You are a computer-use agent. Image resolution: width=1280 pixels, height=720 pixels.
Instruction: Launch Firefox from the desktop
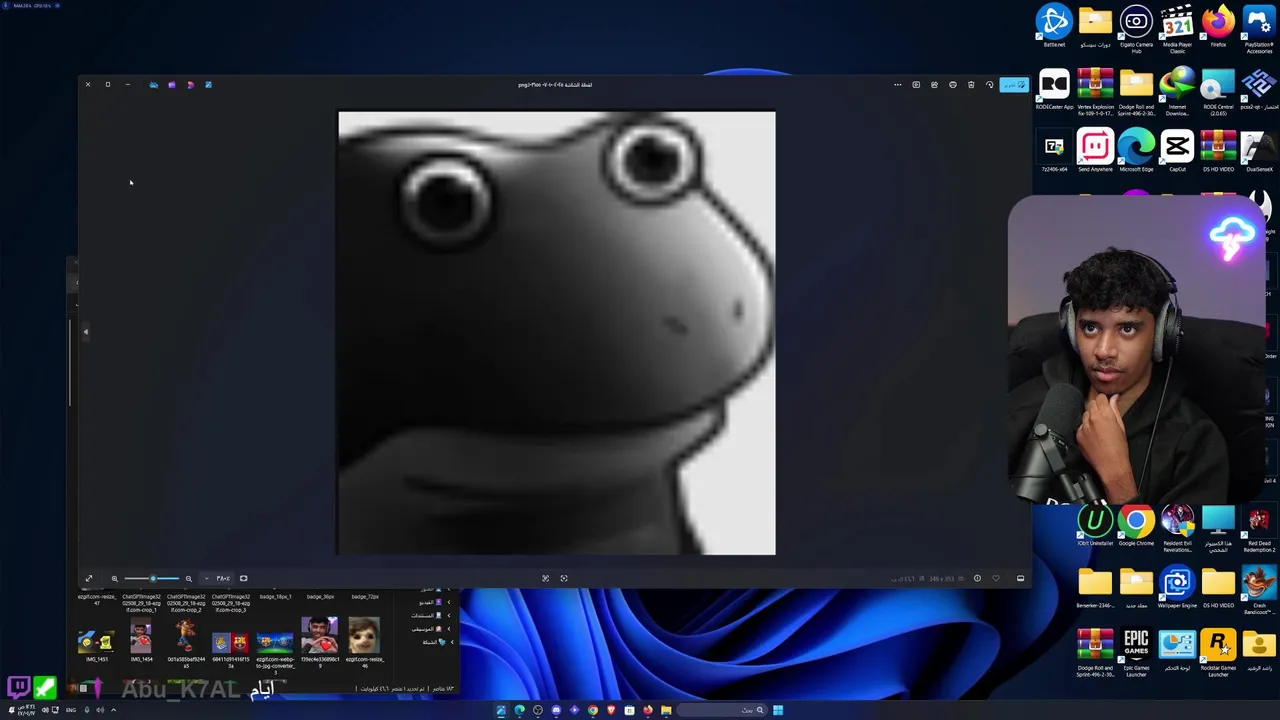click(1218, 27)
